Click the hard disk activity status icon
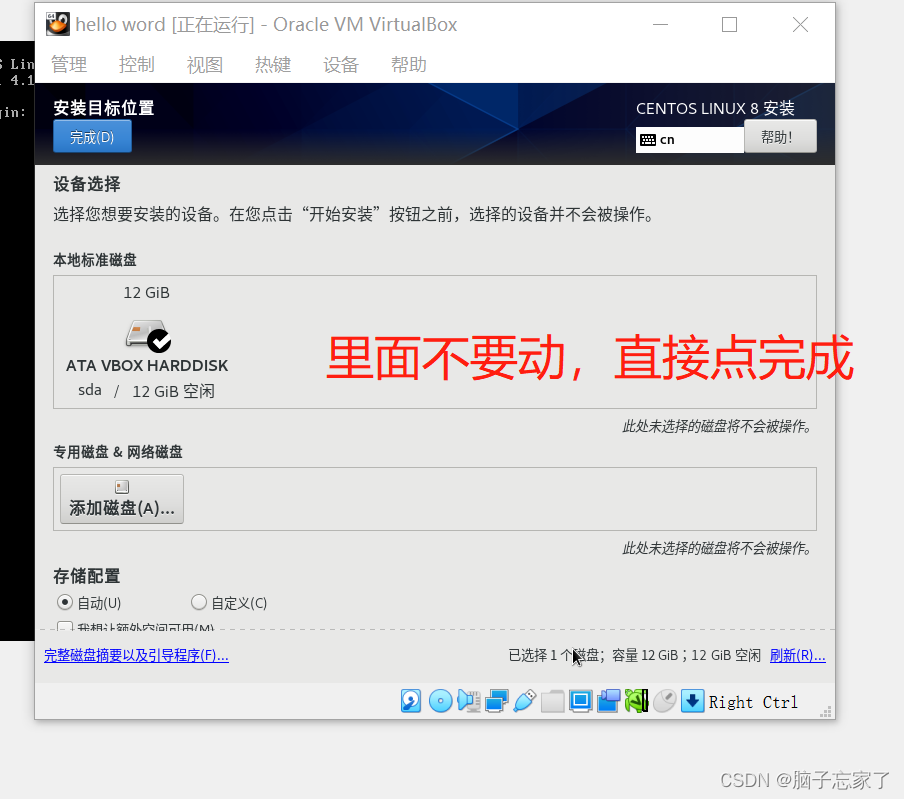 [x=411, y=701]
